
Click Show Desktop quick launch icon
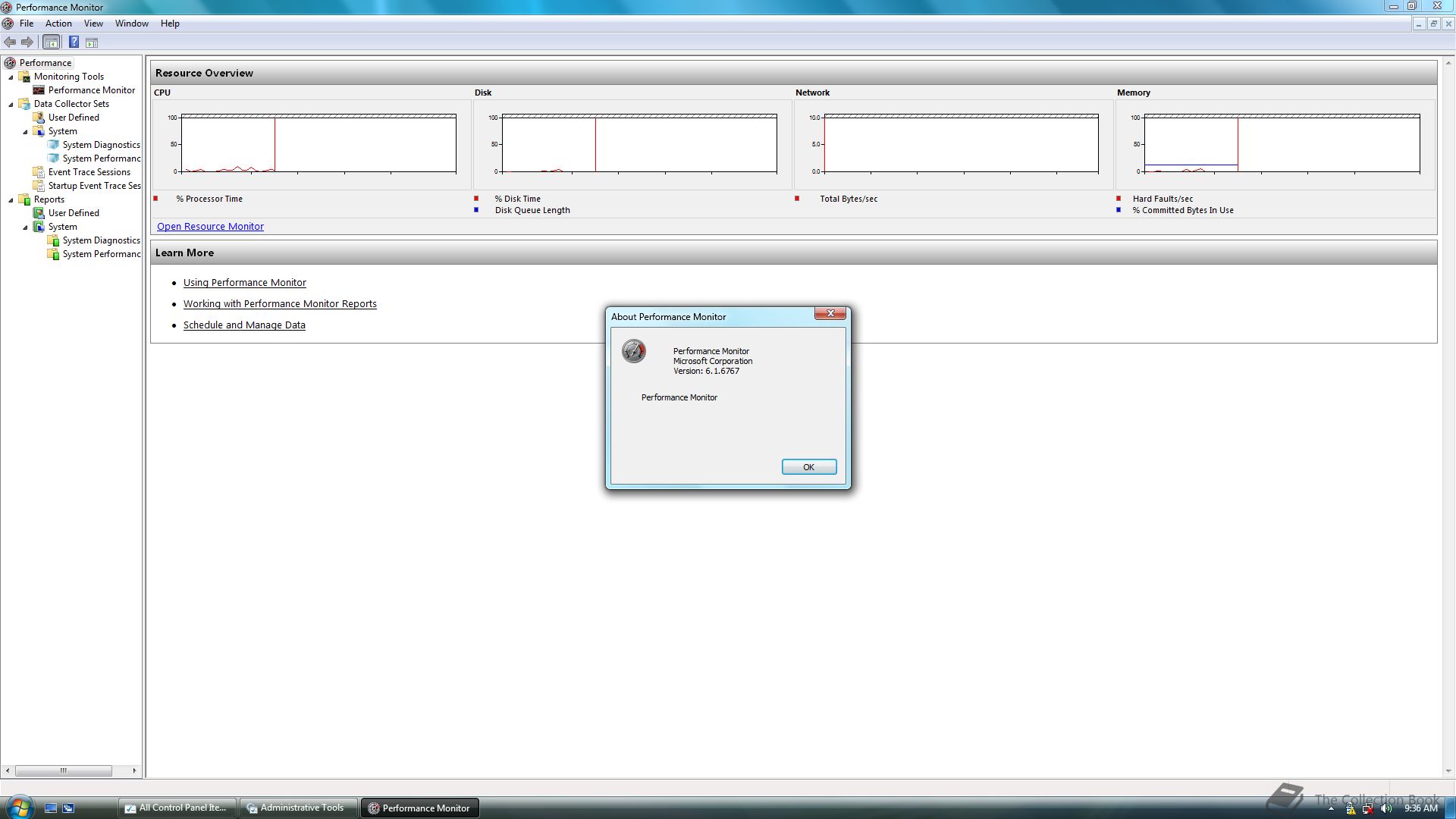pos(51,808)
